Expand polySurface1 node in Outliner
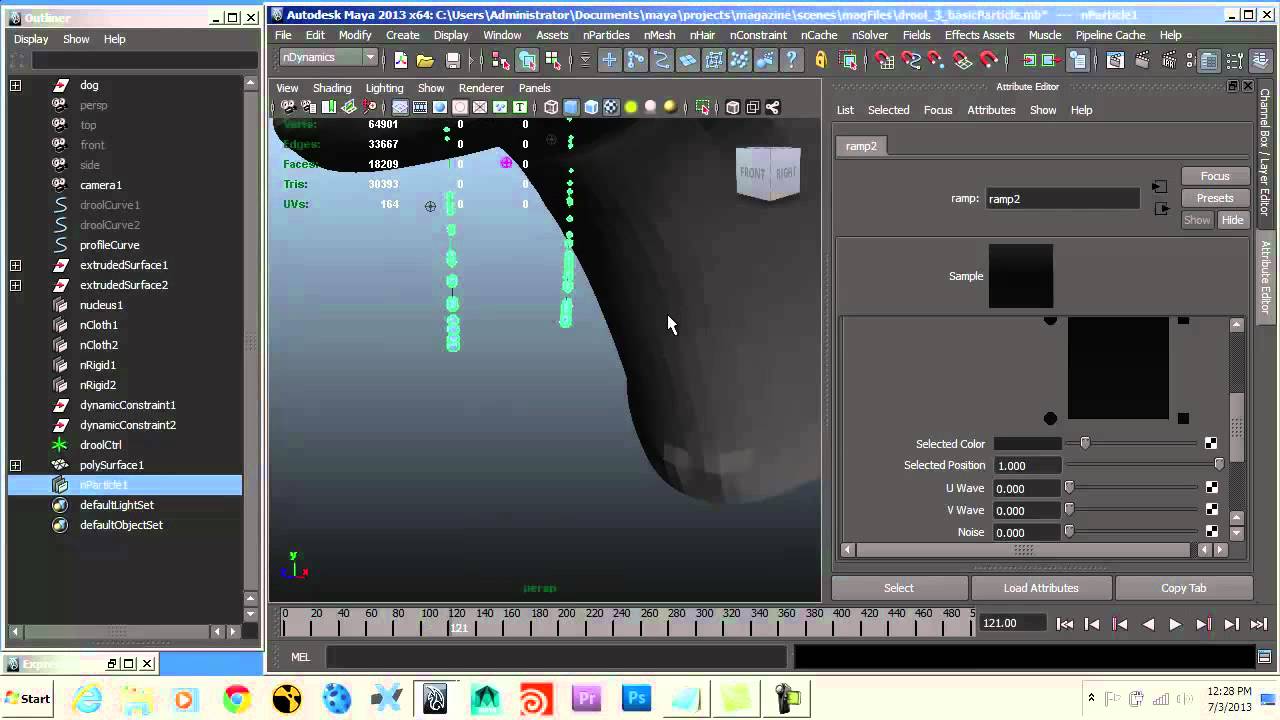 tap(15, 465)
